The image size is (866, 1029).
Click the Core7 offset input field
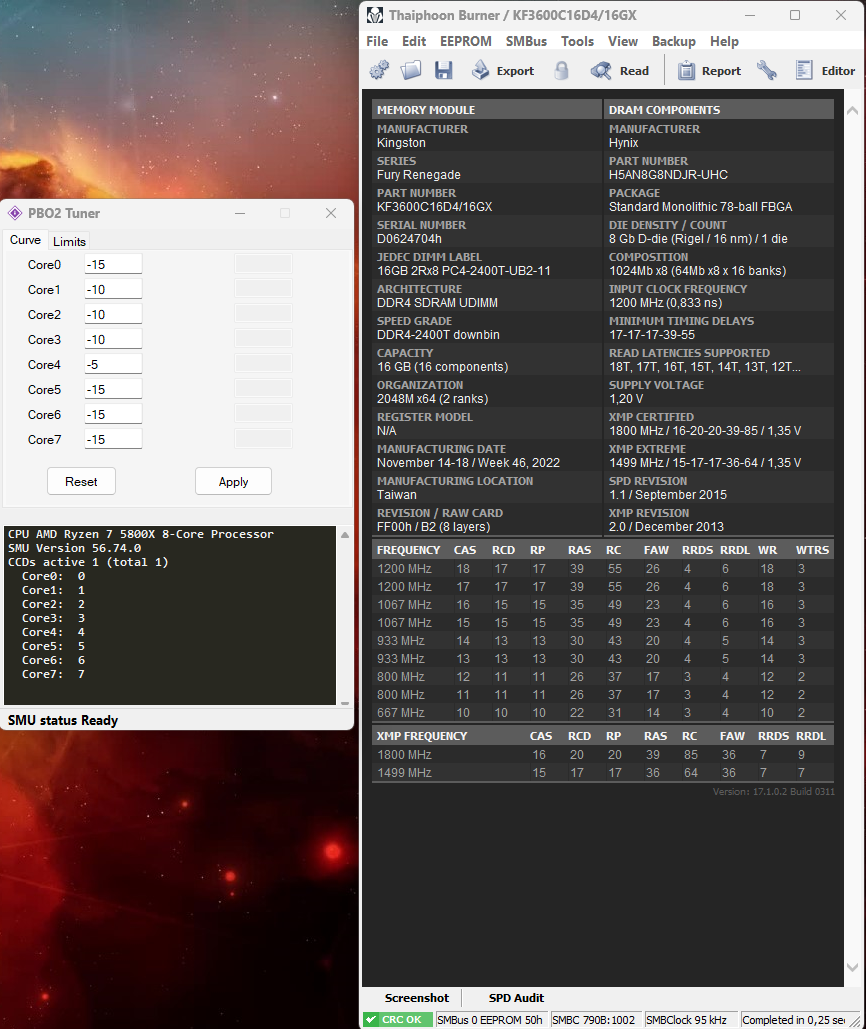pyautogui.click(x=113, y=439)
